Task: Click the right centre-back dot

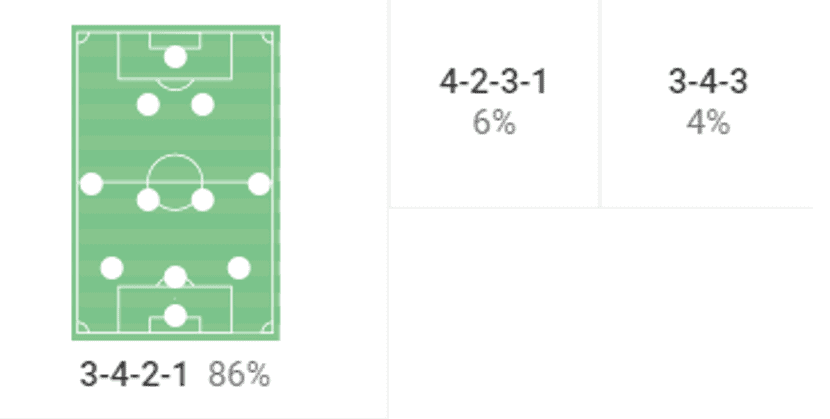Action: coord(238,268)
